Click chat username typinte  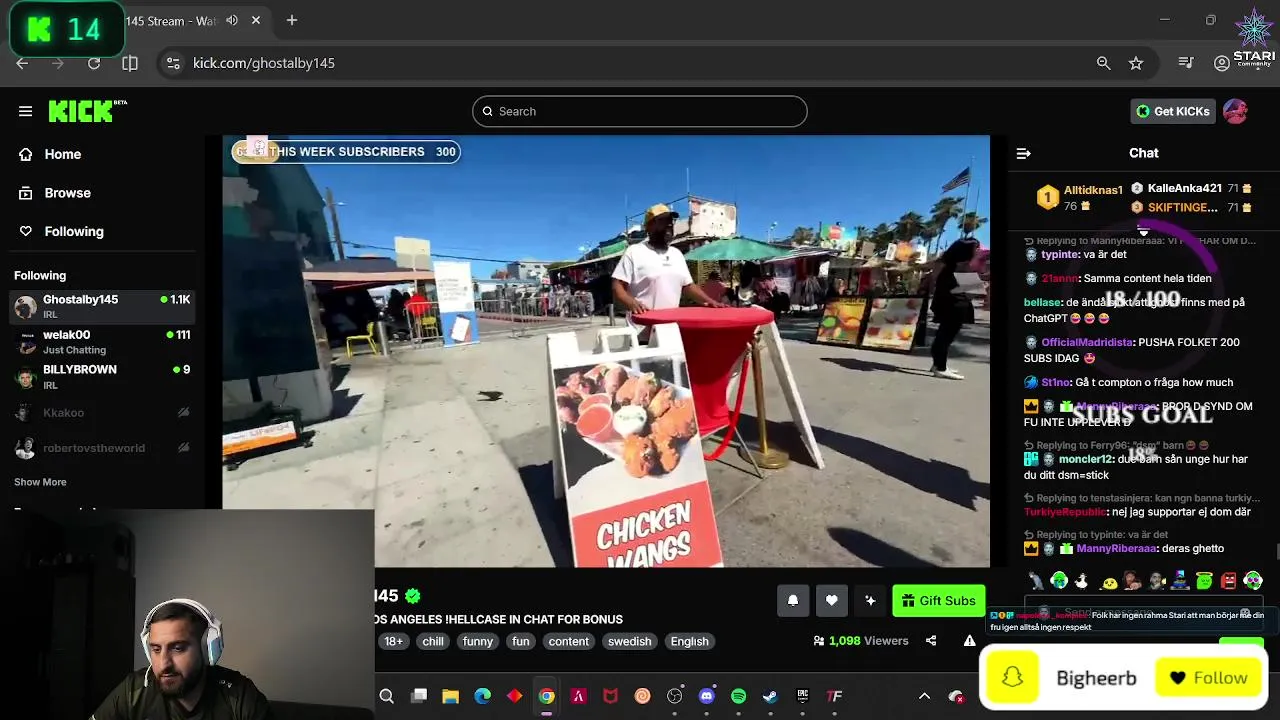pos(1060,254)
